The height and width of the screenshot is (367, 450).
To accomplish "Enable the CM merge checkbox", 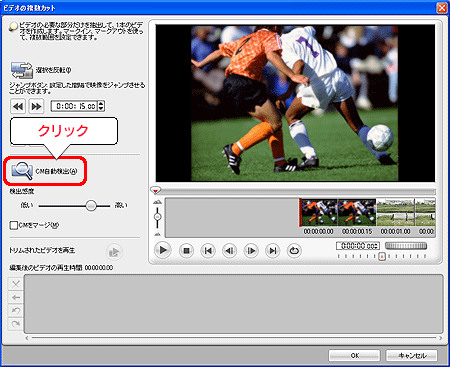I will tap(14, 225).
